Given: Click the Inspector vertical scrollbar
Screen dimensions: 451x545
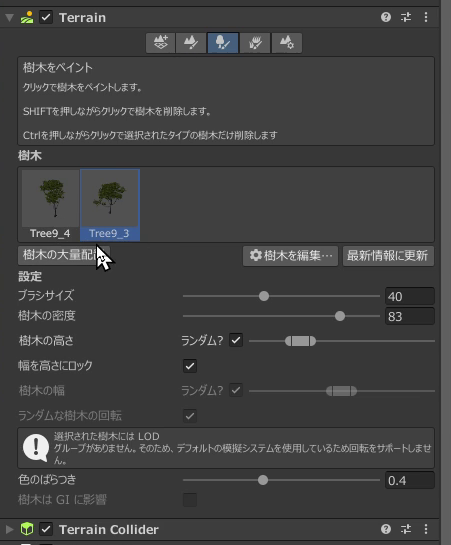Looking at the screenshot, I should click(x=446, y=272).
